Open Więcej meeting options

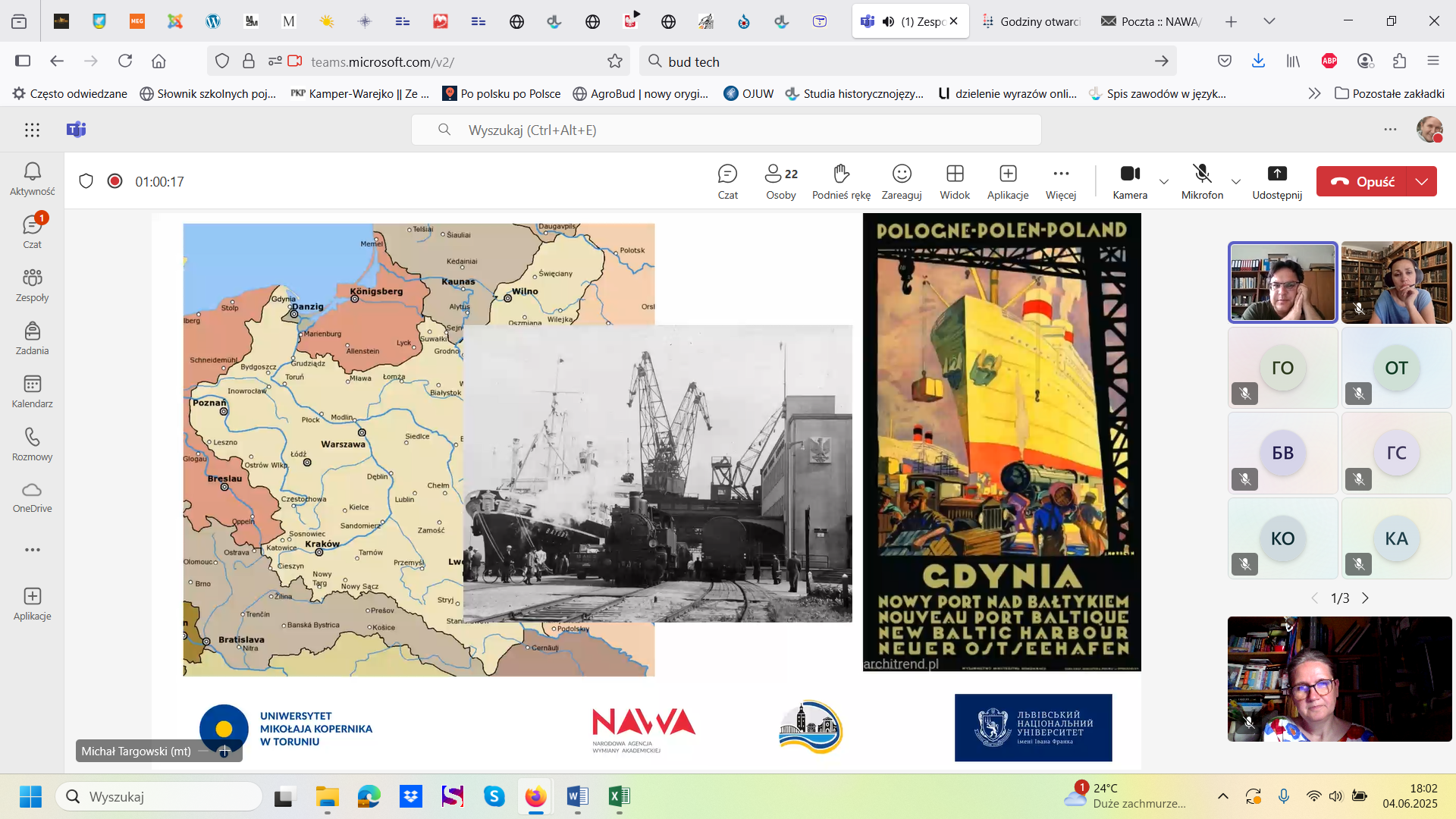click(1061, 182)
